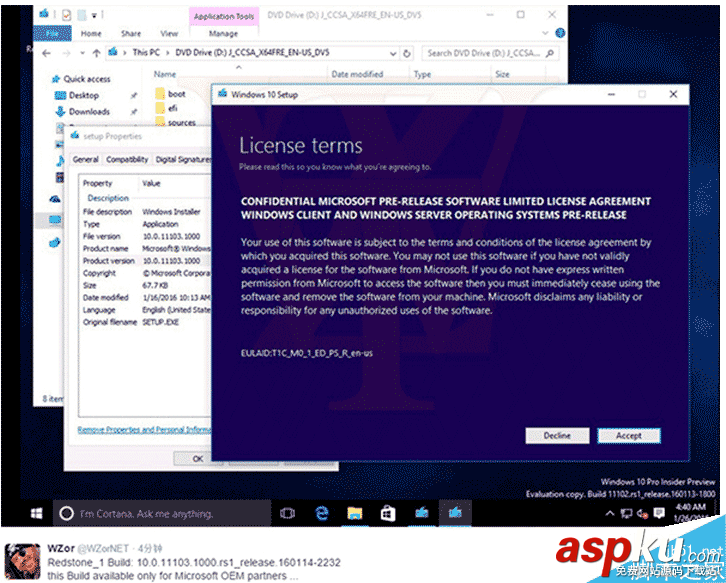Select Product version property row

coord(145,261)
